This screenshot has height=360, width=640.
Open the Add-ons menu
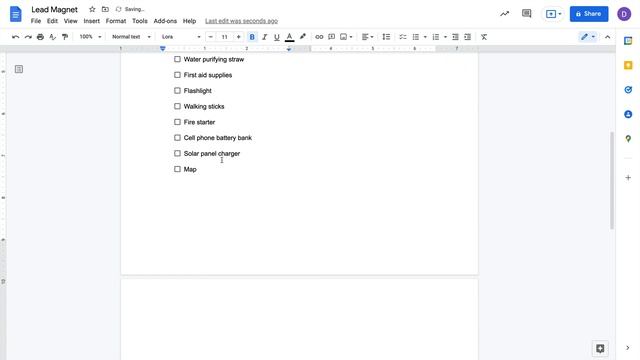tap(165, 21)
